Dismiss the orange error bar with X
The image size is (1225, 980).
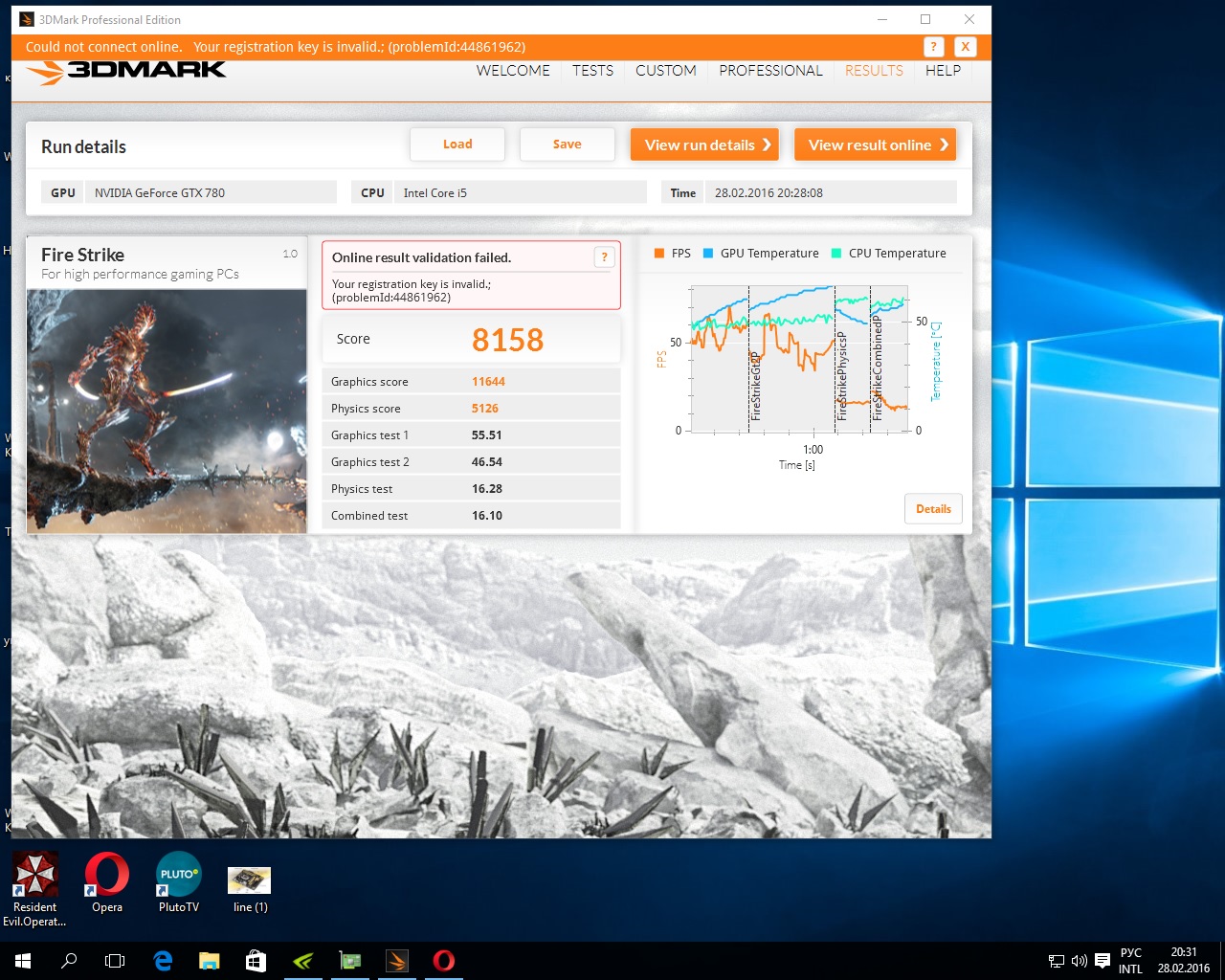click(965, 46)
